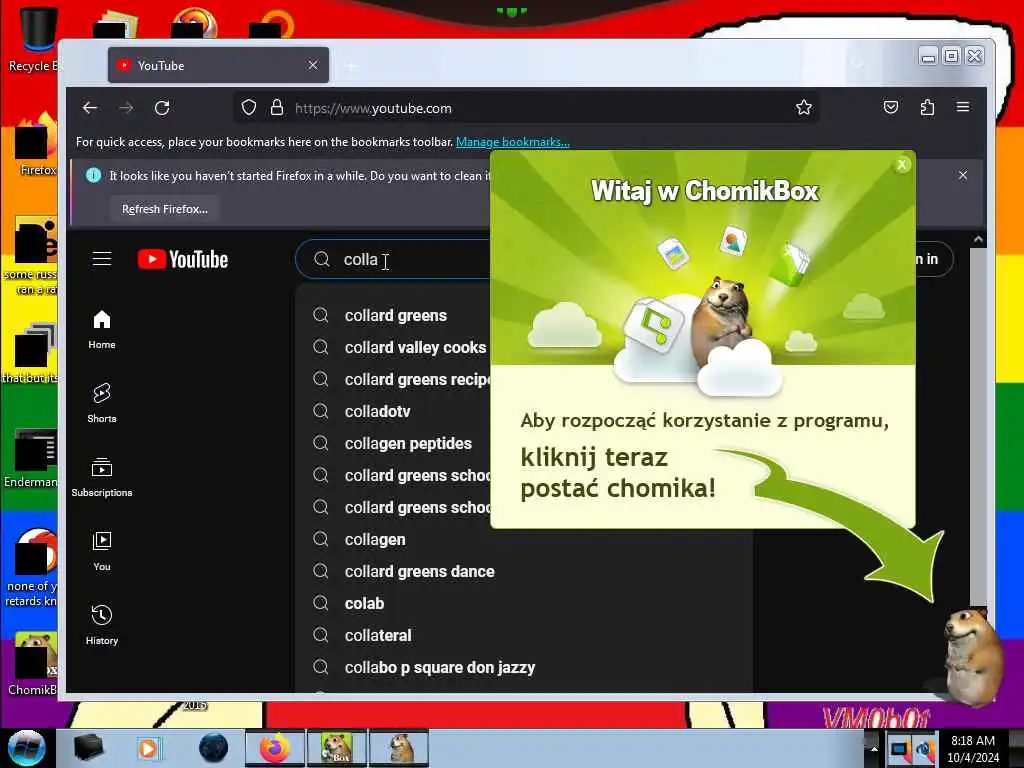
Task: Open the You section in sidebar
Action: tap(102, 551)
